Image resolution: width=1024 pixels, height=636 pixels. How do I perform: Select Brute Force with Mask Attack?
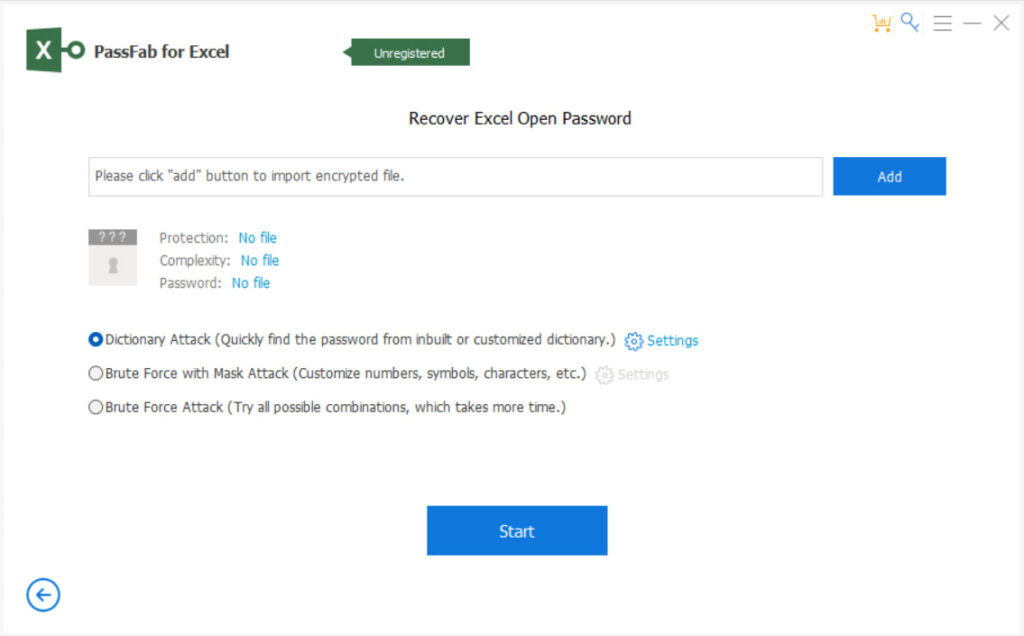tap(95, 374)
